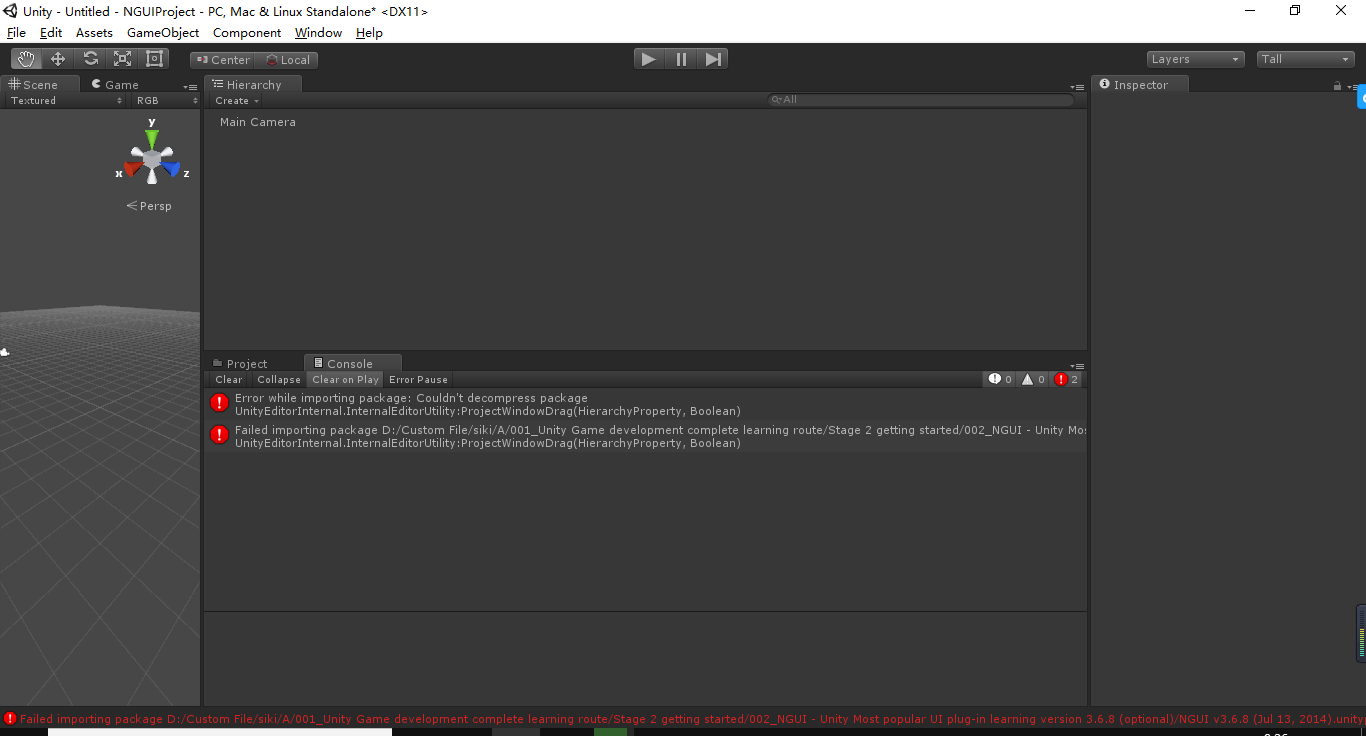Click the Step frame button
The width and height of the screenshot is (1366, 736).
point(713,59)
